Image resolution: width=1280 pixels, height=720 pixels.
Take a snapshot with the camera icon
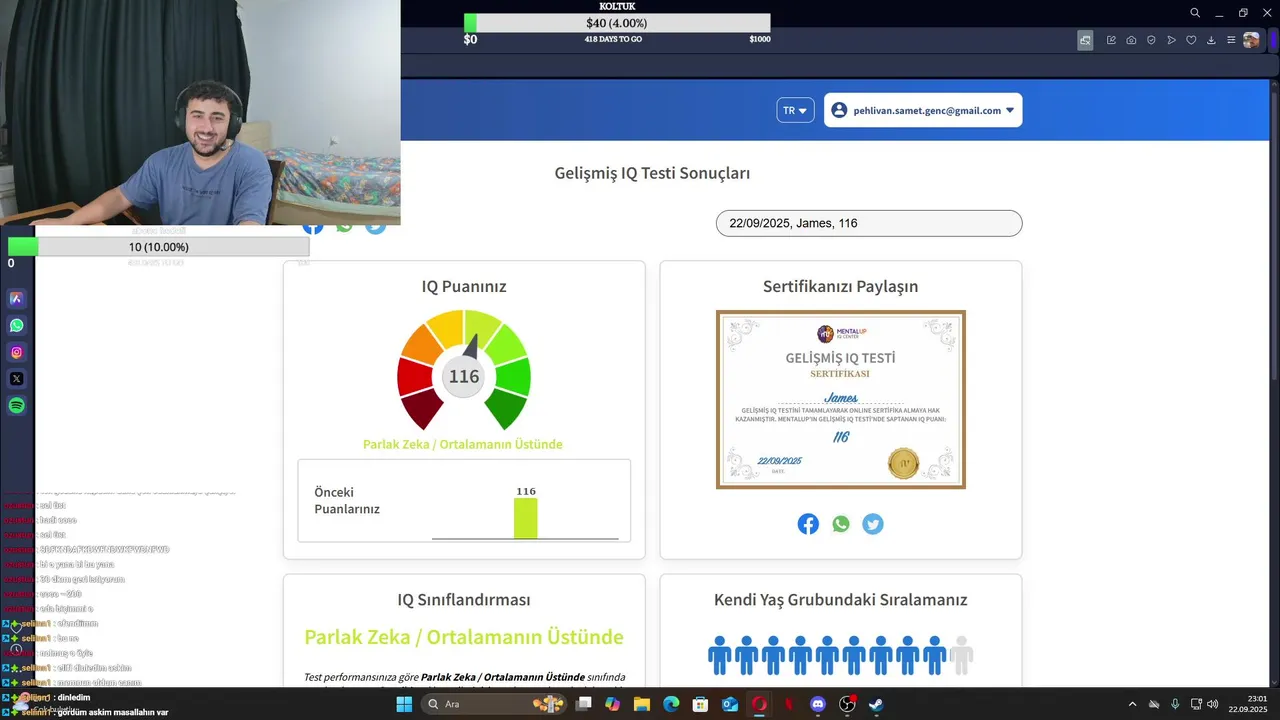coord(1131,40)
